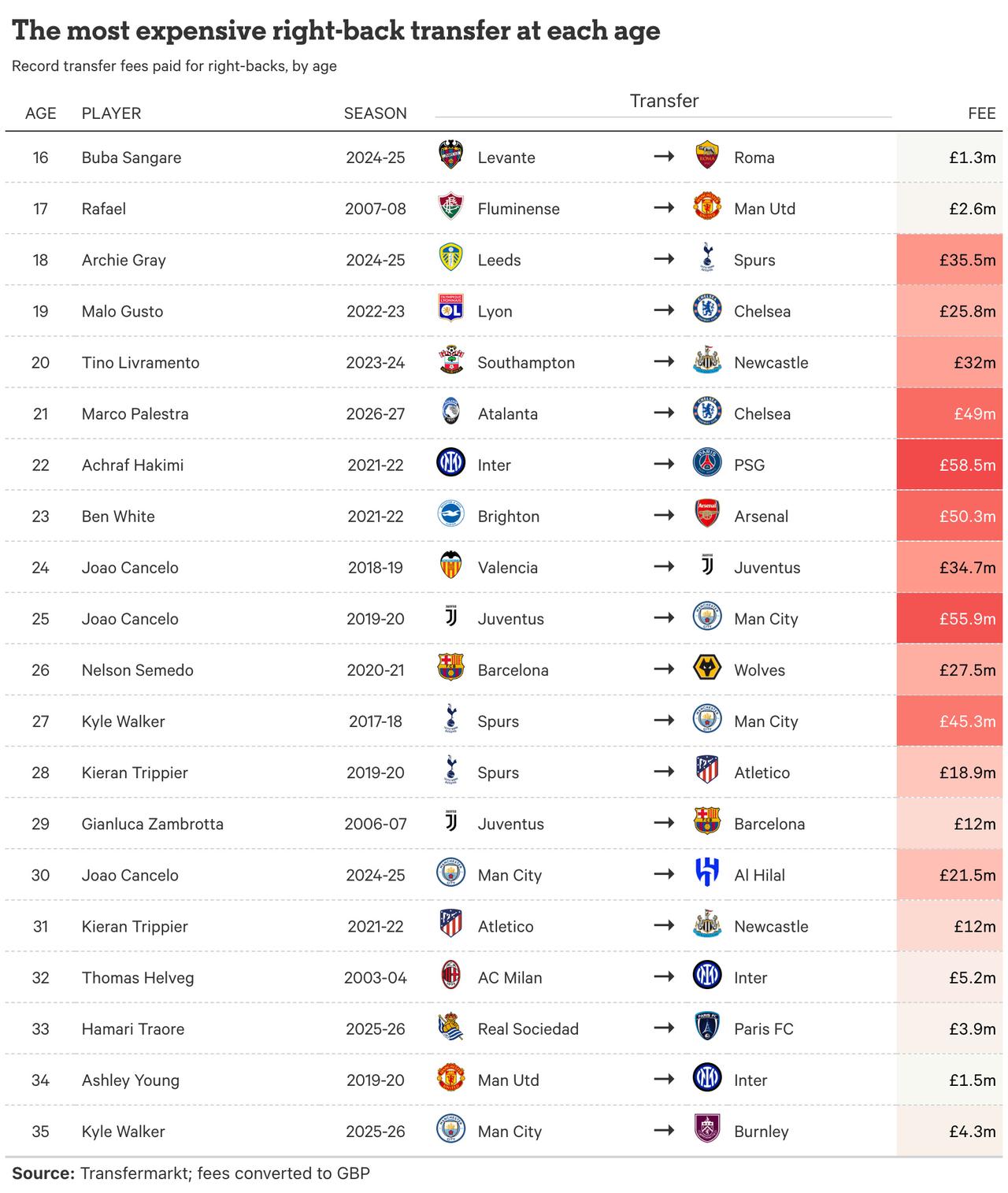Click the PSG club crest
The height and width of the screenshot is (1193, 1008).
707,464
